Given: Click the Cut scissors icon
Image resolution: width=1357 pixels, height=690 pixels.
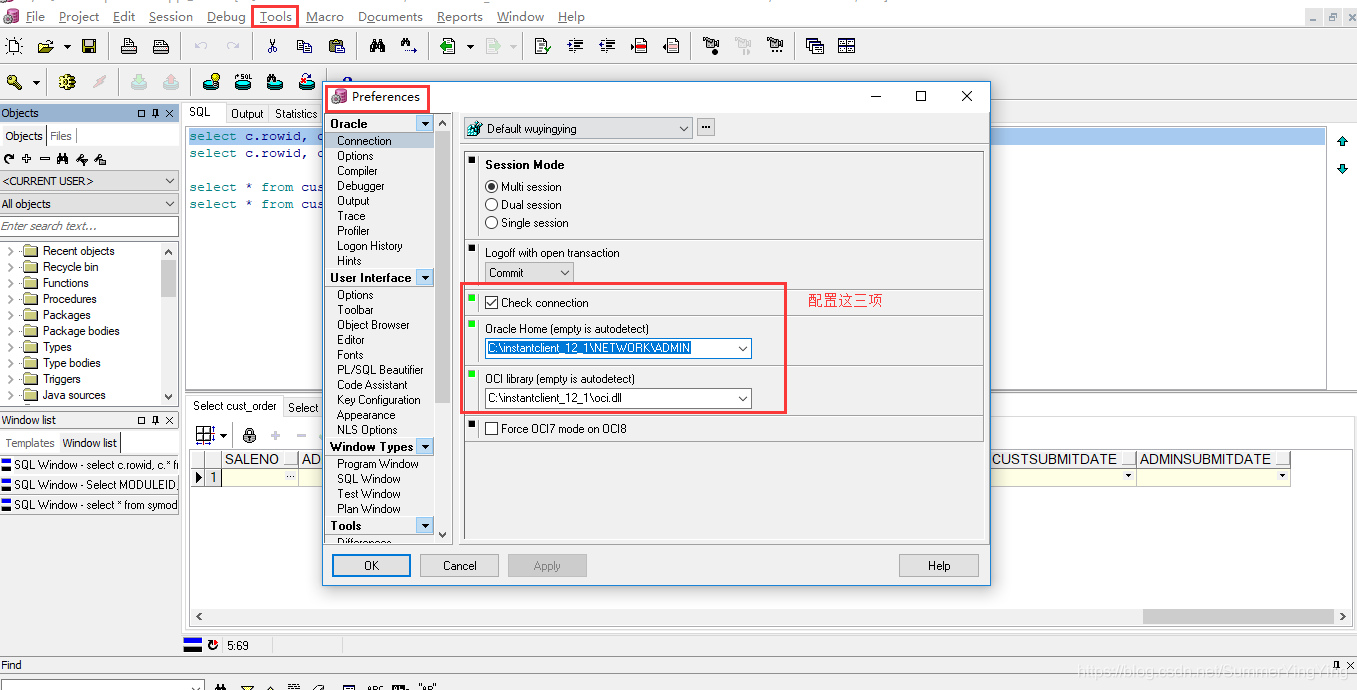Looking at the screenshot, I should tap(272, 46).
